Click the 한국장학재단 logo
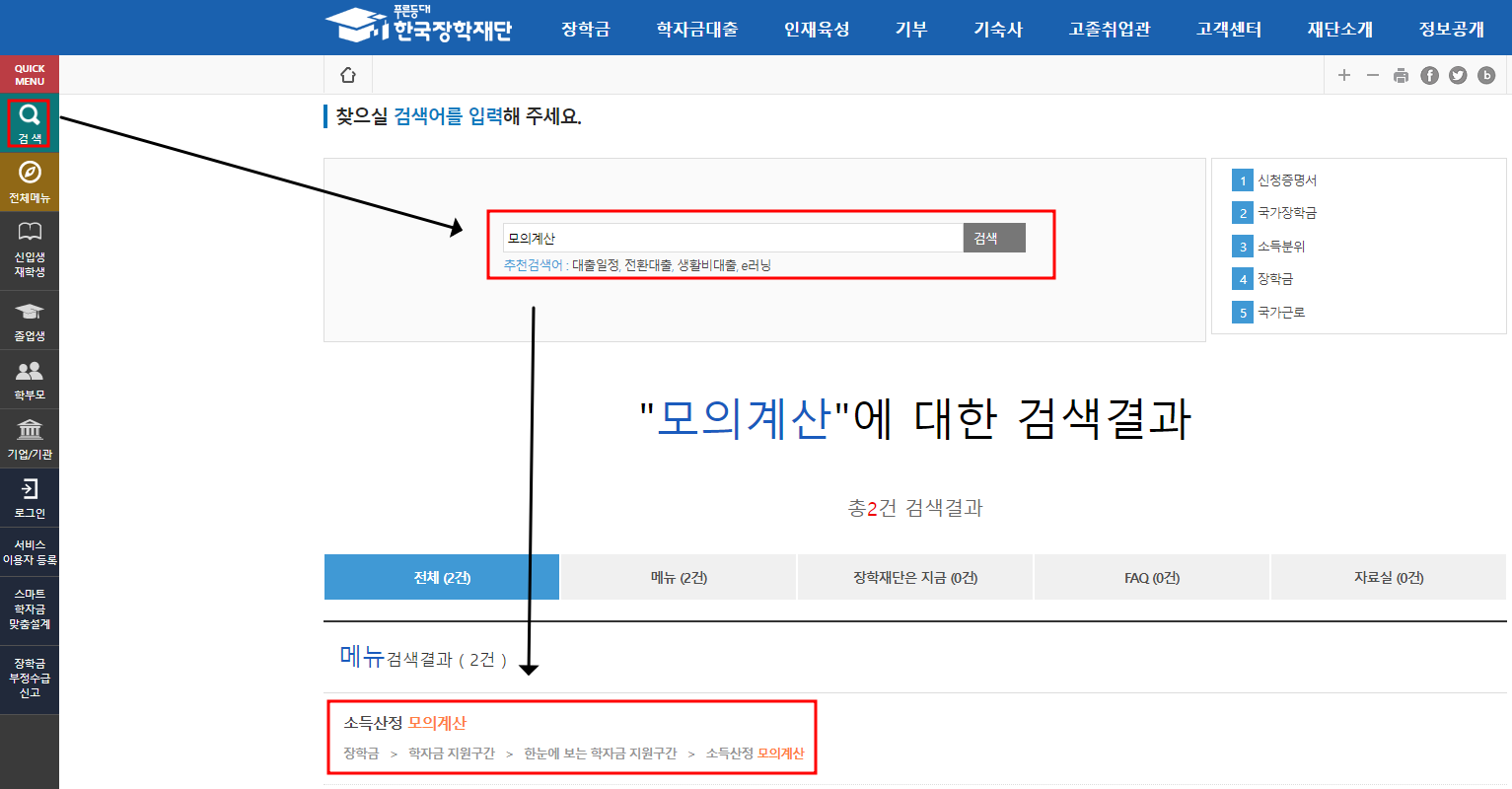 (x=420, y=26)
